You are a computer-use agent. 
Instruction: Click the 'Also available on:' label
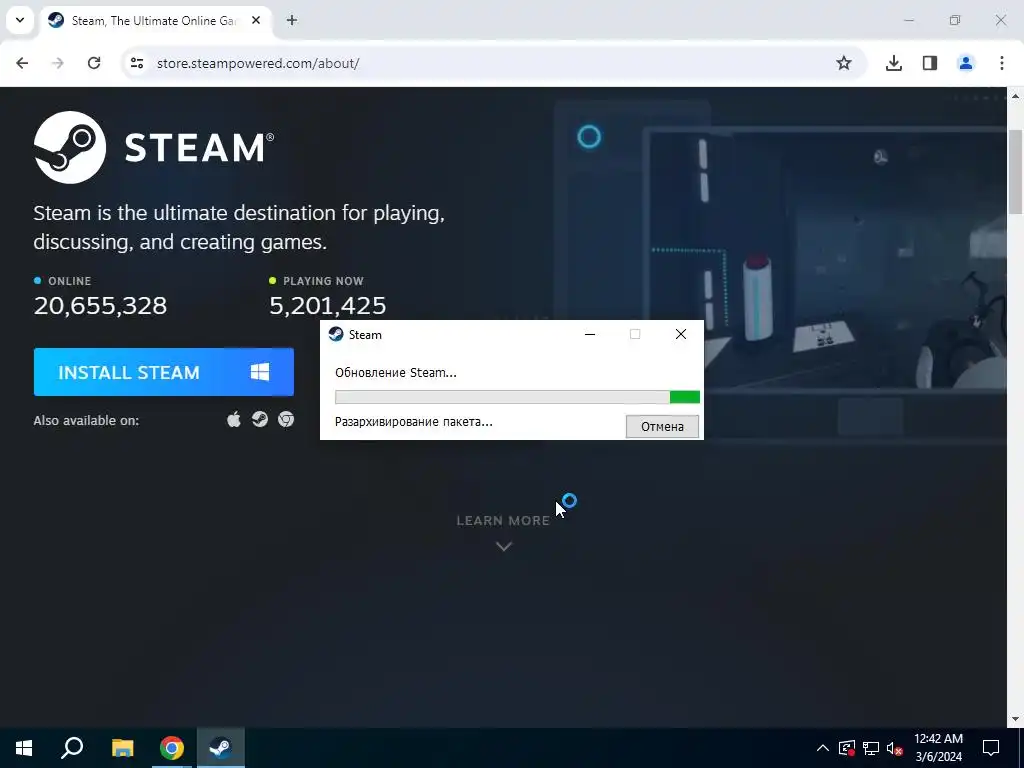click(86, 421)
